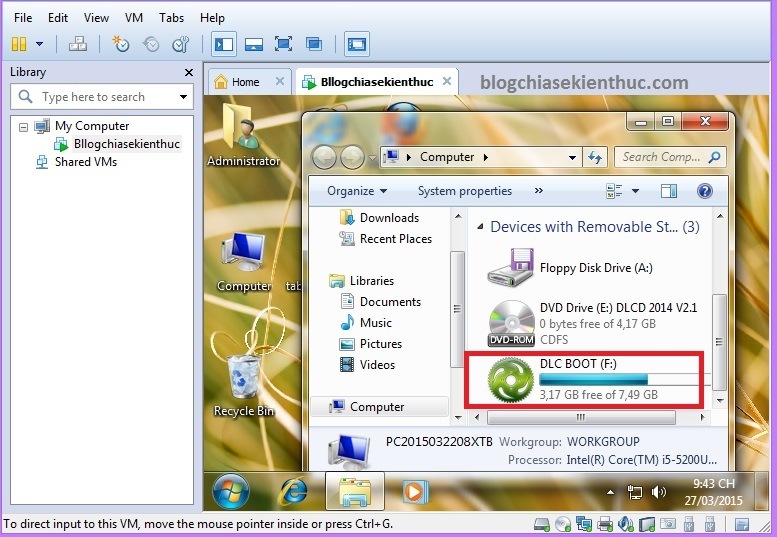Click the file list vertical scrollbar

pyautogui.click(x=719, y=341)
